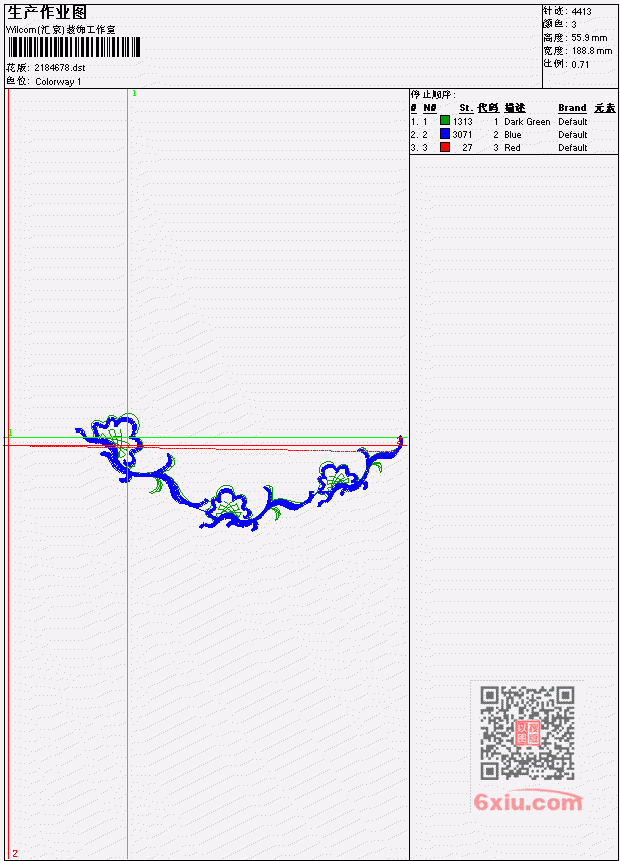The image size is (620, 861).
Task: Click the N# column header
Action: pyautogui.click(x=429, y=108)
